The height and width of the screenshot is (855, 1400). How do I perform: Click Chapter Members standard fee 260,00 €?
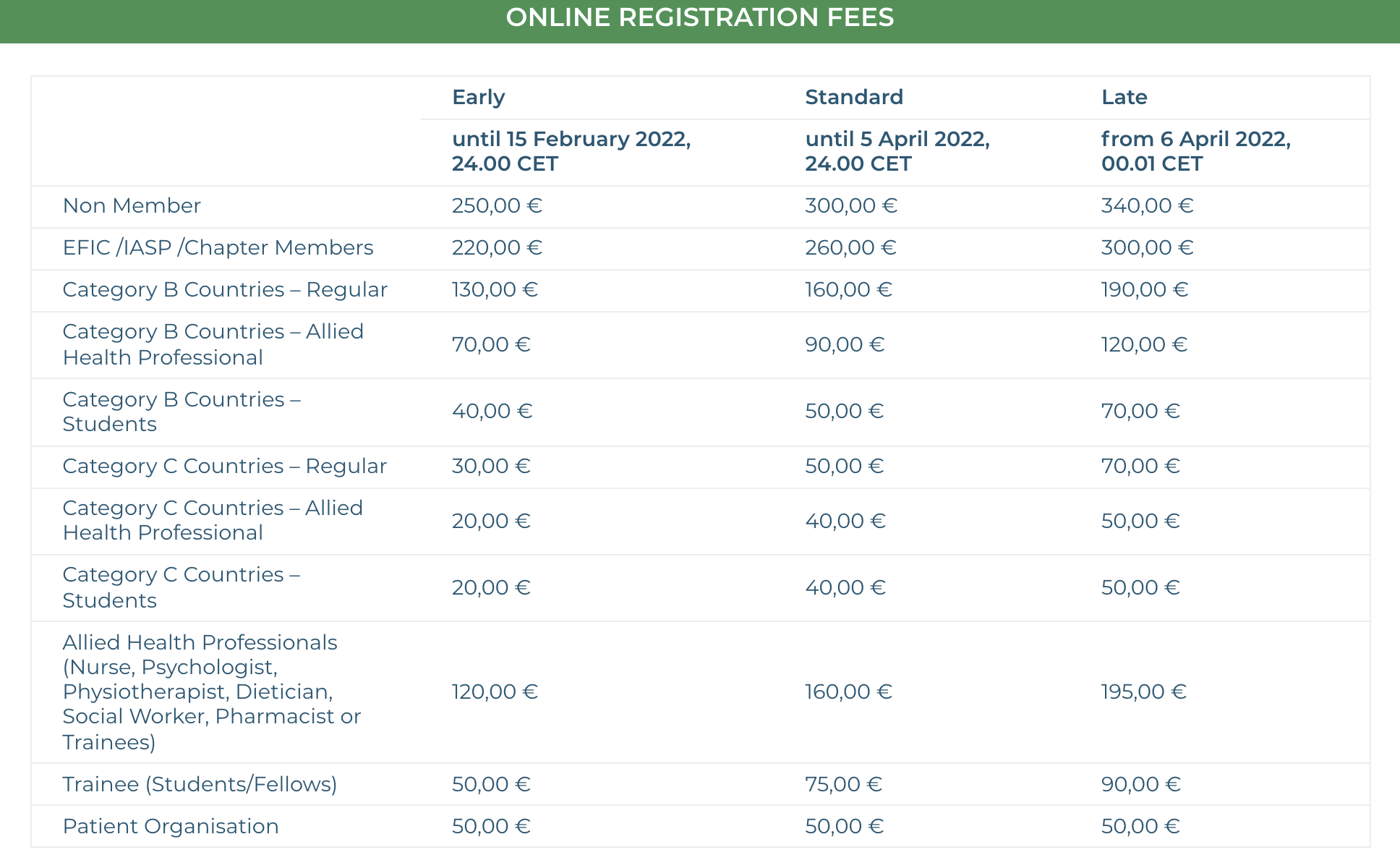click(850, 247)
